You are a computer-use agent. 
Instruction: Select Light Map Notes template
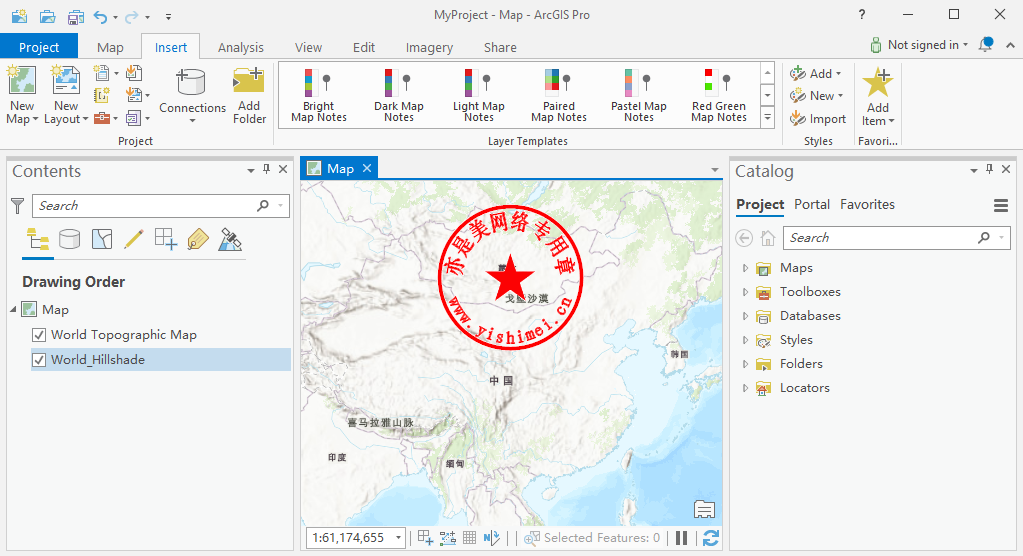pyautogui.click(x=478, y=95)
